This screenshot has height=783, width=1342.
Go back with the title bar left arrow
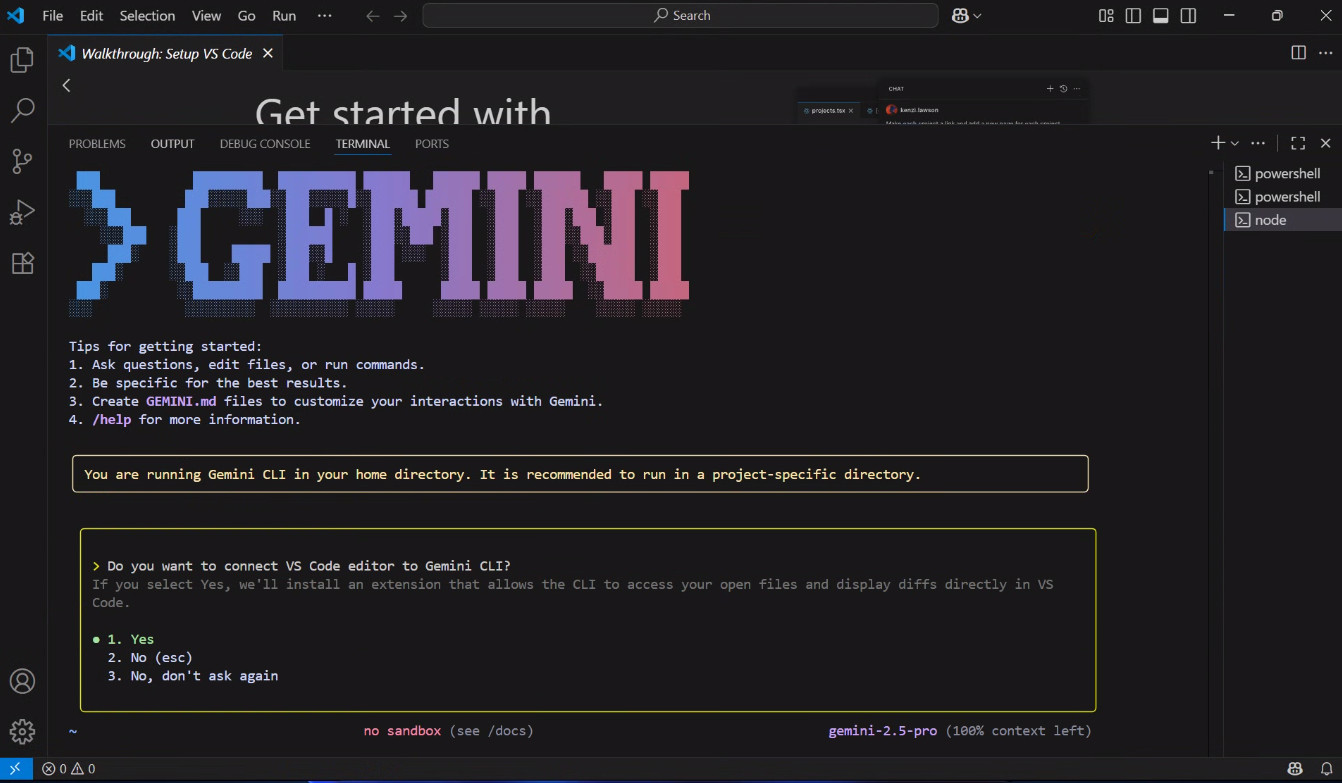pyautogui.click(x=372, y=16)
